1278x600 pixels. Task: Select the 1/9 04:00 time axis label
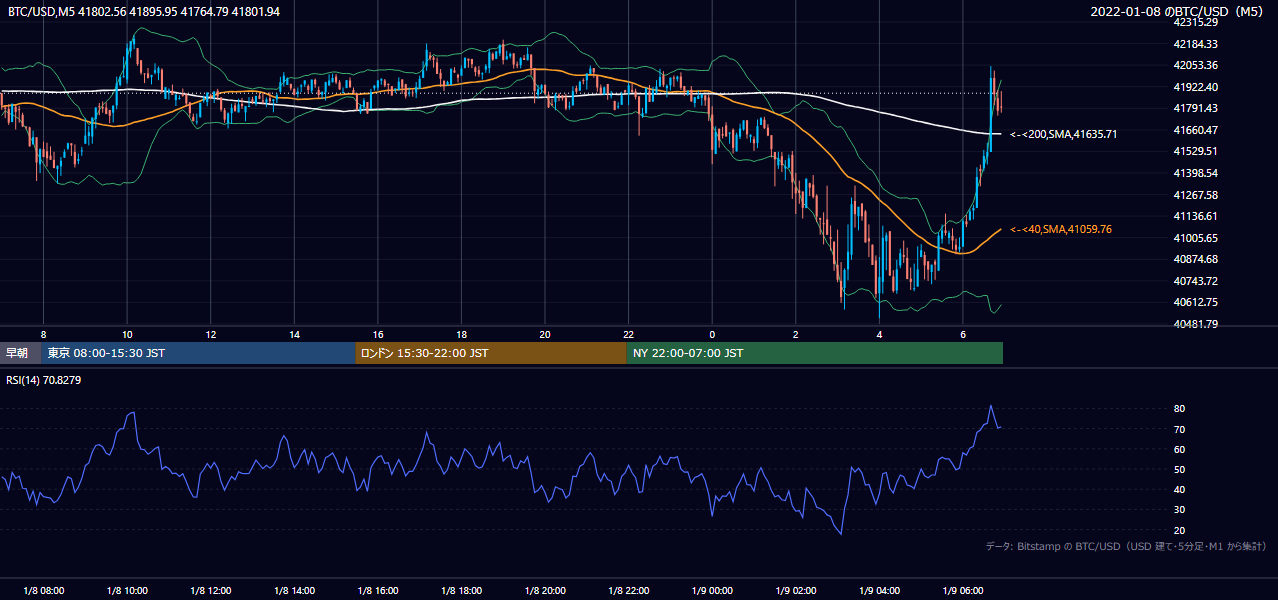pos(879,591)
